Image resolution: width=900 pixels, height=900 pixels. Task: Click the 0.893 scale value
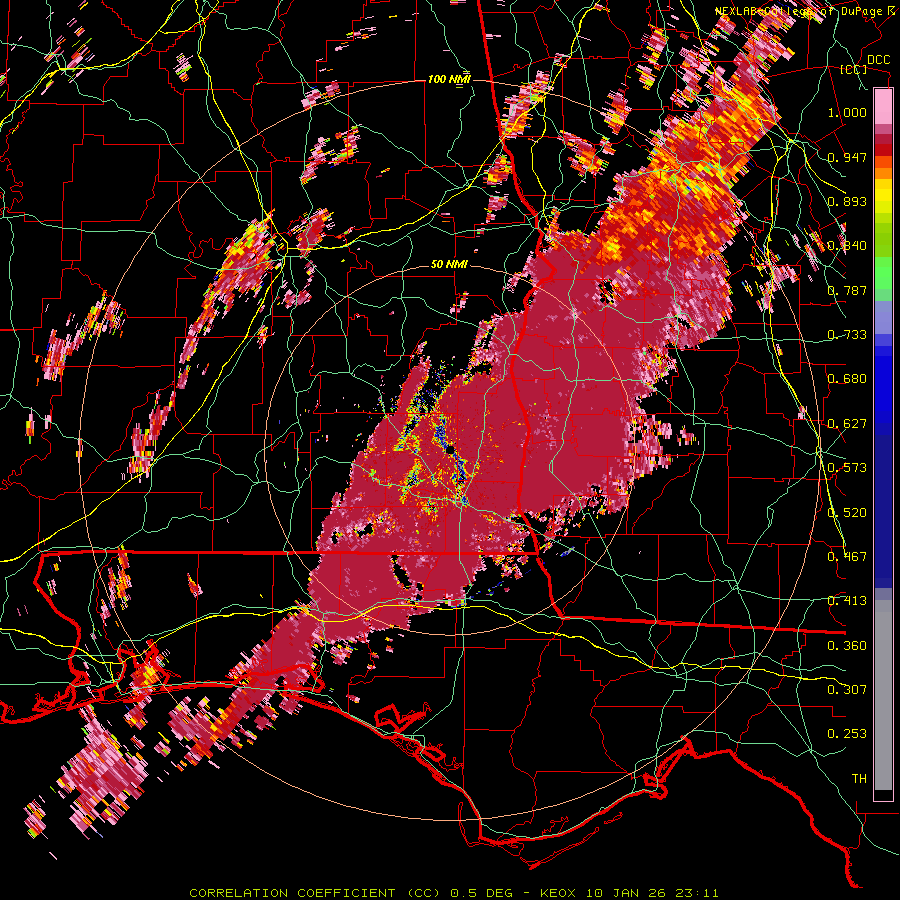847,201
